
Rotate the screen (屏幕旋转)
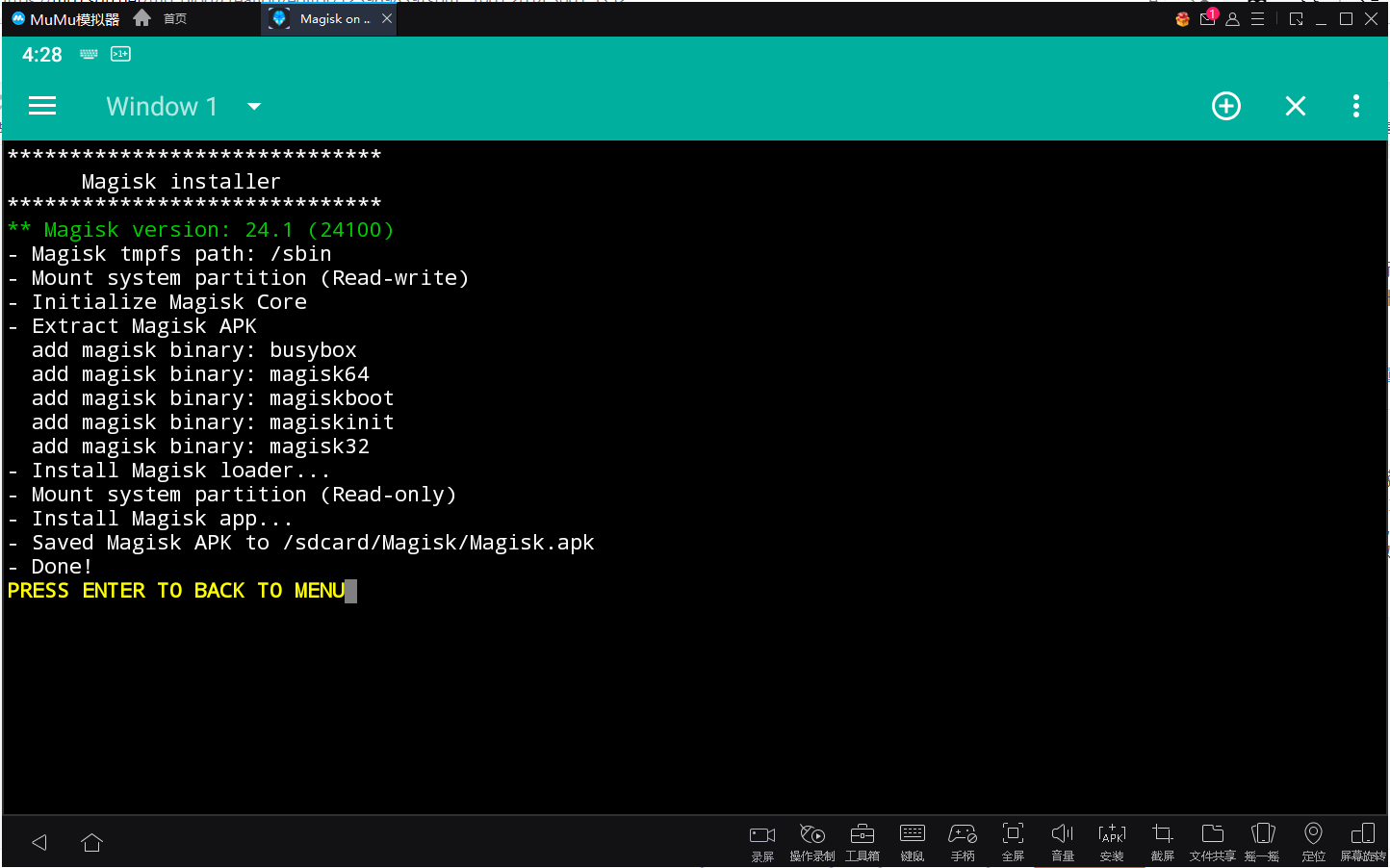click(x=1363, y=843)
